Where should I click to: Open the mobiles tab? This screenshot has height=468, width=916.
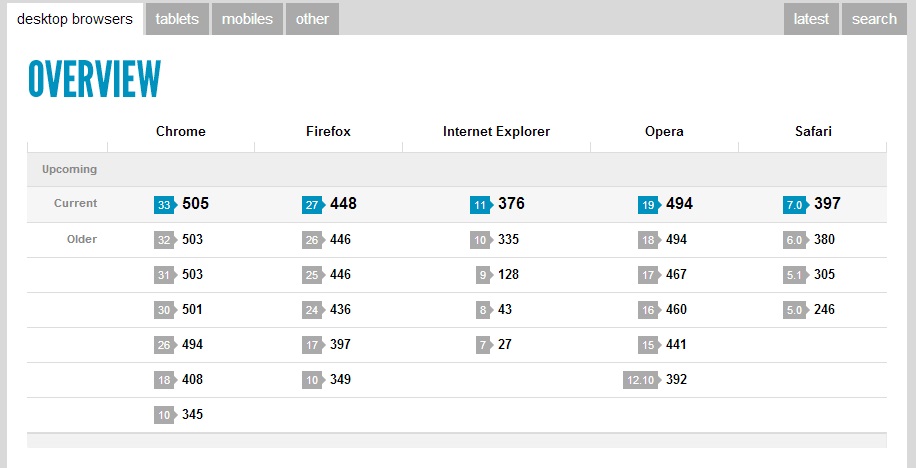pyautogui.click(x=247, y=19)
